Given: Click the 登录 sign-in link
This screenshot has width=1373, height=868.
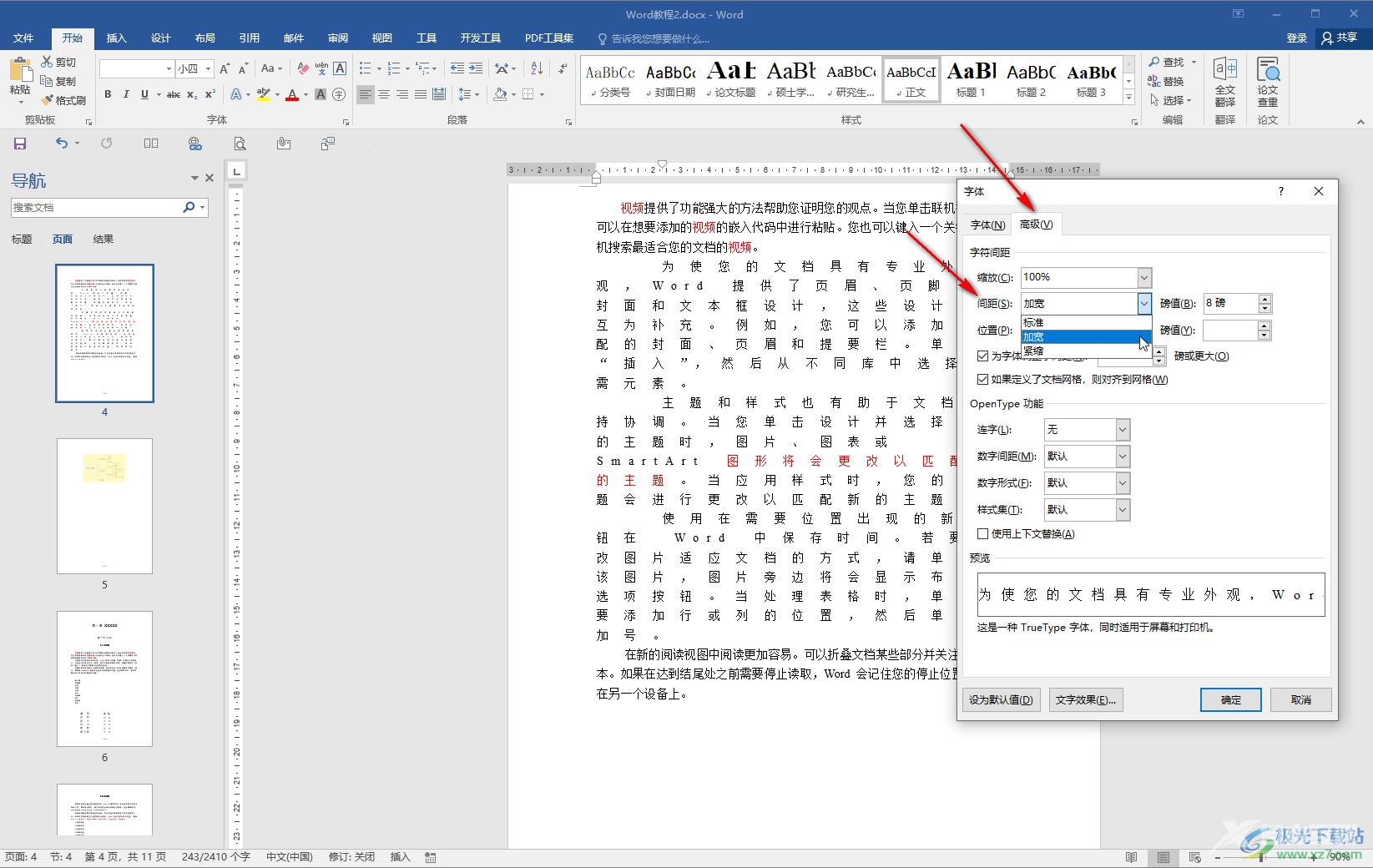Looking at the screenshot, I should click(x=1296, y=38).
